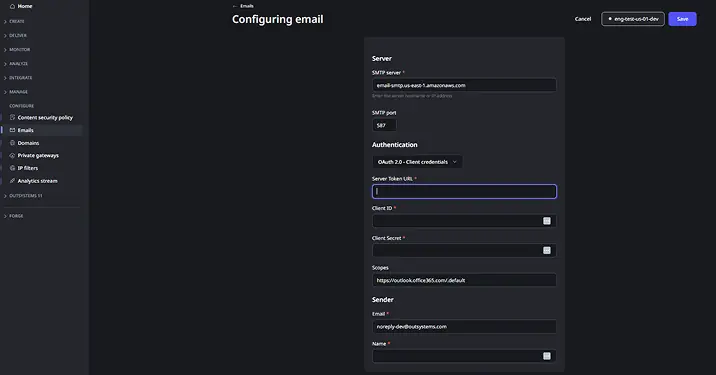Click the Configuring email heading
This screenshot has height=375, width=716.
click(x=278, y=19)
